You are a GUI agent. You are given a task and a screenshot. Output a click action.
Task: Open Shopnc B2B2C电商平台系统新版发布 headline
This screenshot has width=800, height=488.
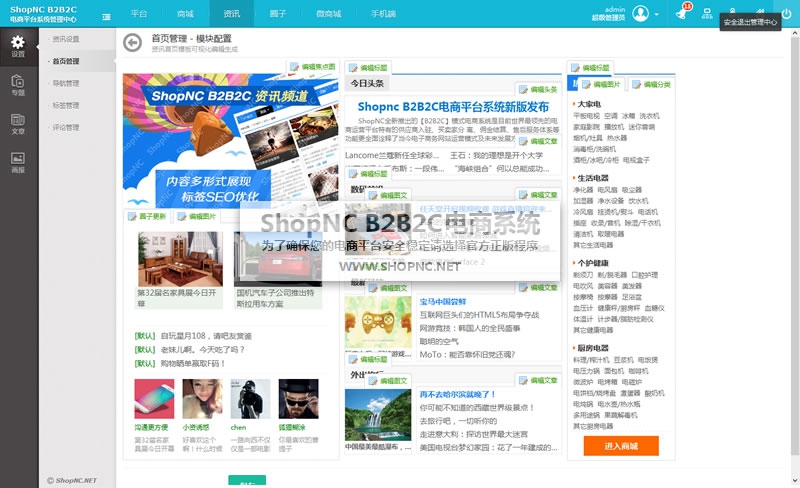[453, 107]
